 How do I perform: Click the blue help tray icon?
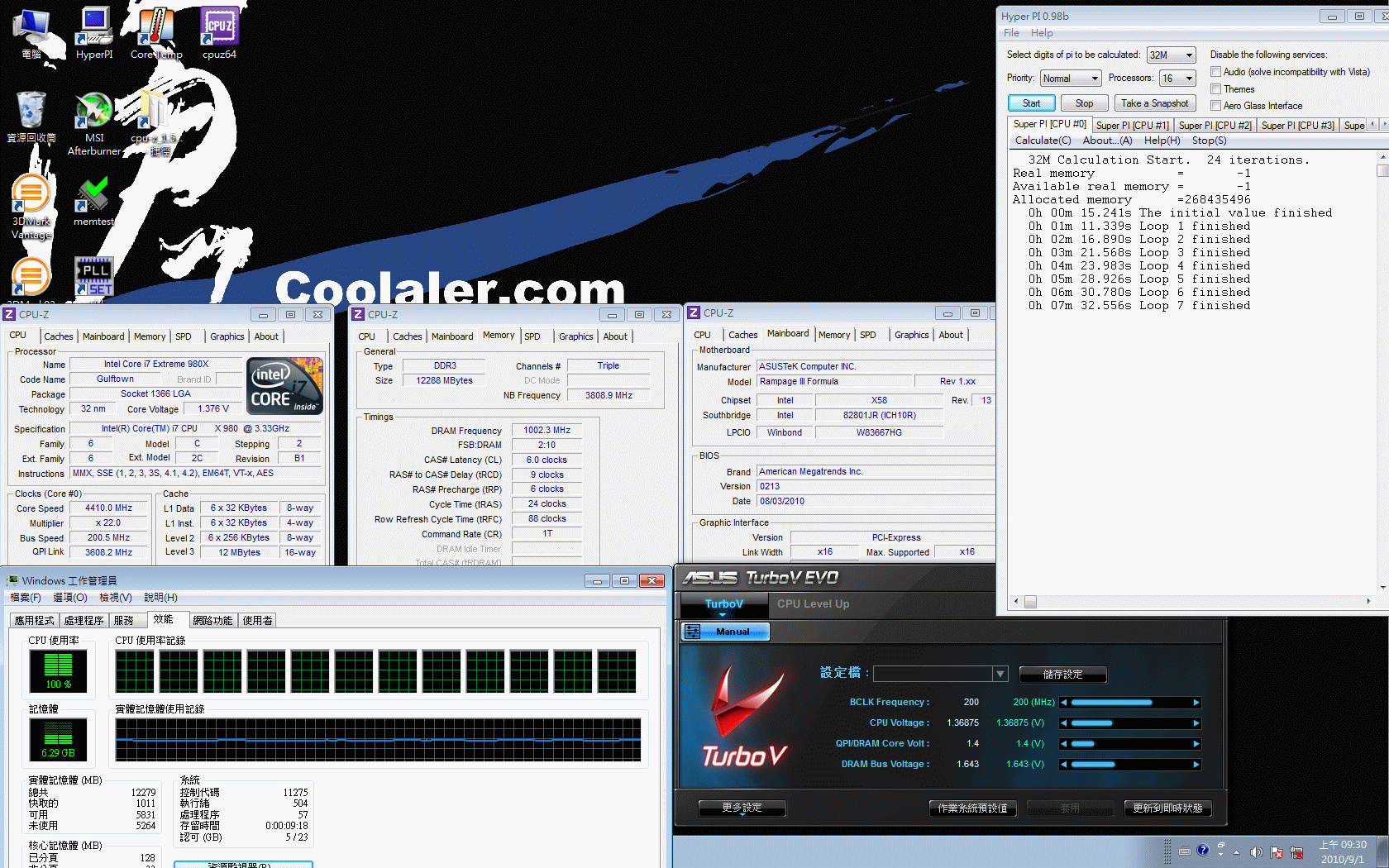tap(1202, 850)
